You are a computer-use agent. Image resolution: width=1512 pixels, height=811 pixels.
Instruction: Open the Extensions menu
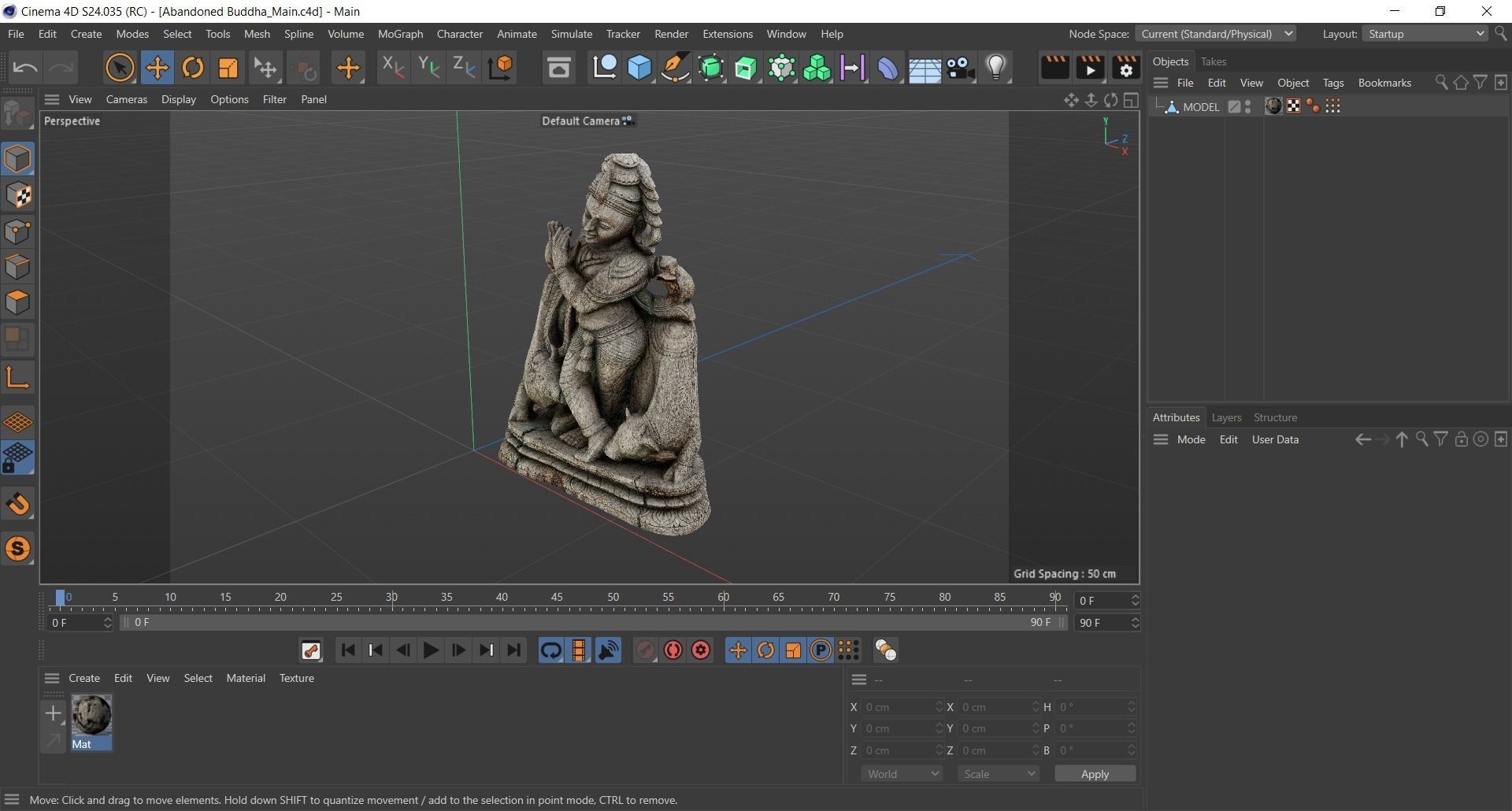727,34
